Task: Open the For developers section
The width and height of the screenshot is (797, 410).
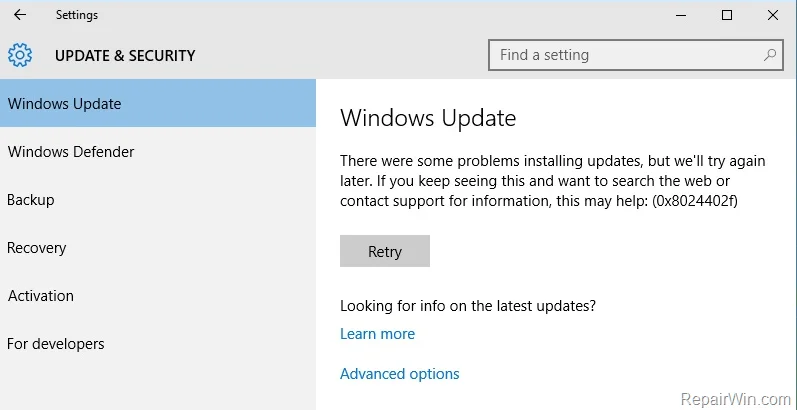Action: click(56, 344)
